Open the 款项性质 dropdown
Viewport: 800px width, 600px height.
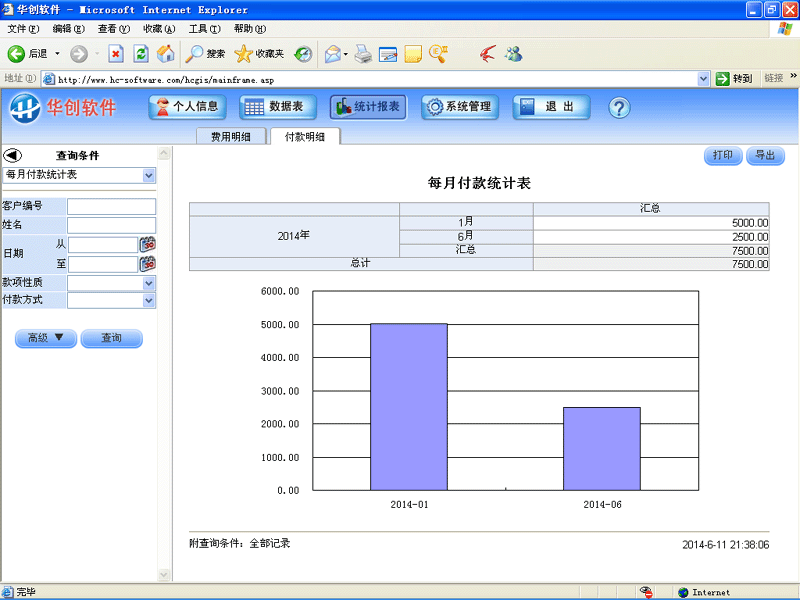111,283
